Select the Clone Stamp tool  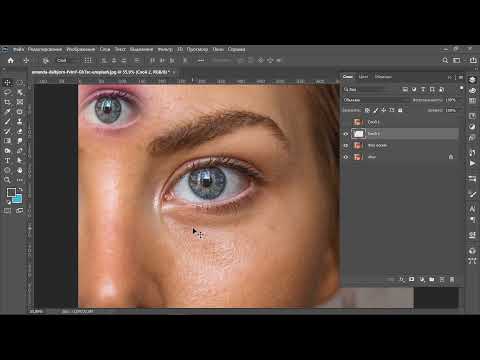click(x=20, y=121)
